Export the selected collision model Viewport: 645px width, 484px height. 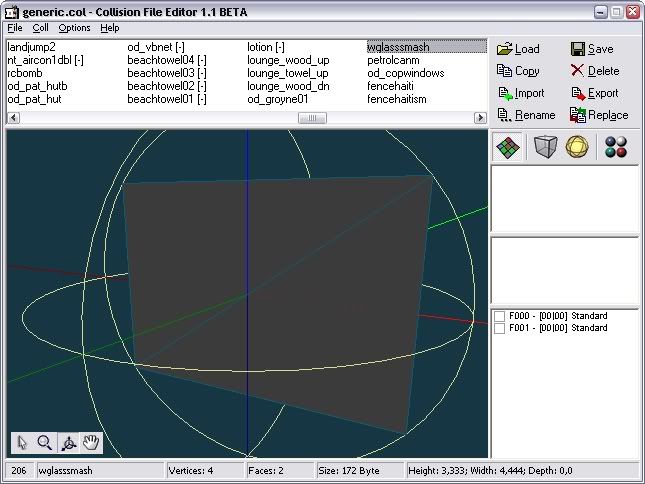point(595,93)
